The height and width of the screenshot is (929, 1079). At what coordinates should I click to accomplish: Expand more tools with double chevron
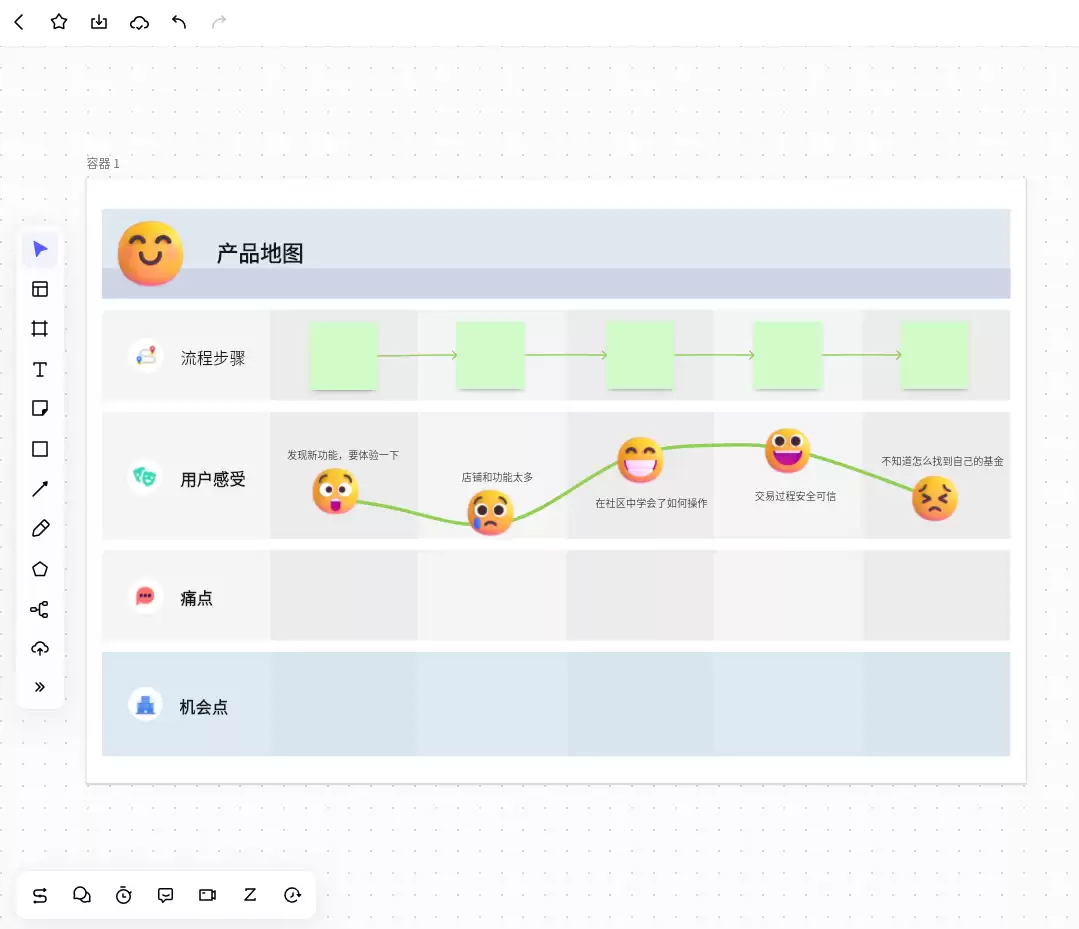[x=40, y=687]
